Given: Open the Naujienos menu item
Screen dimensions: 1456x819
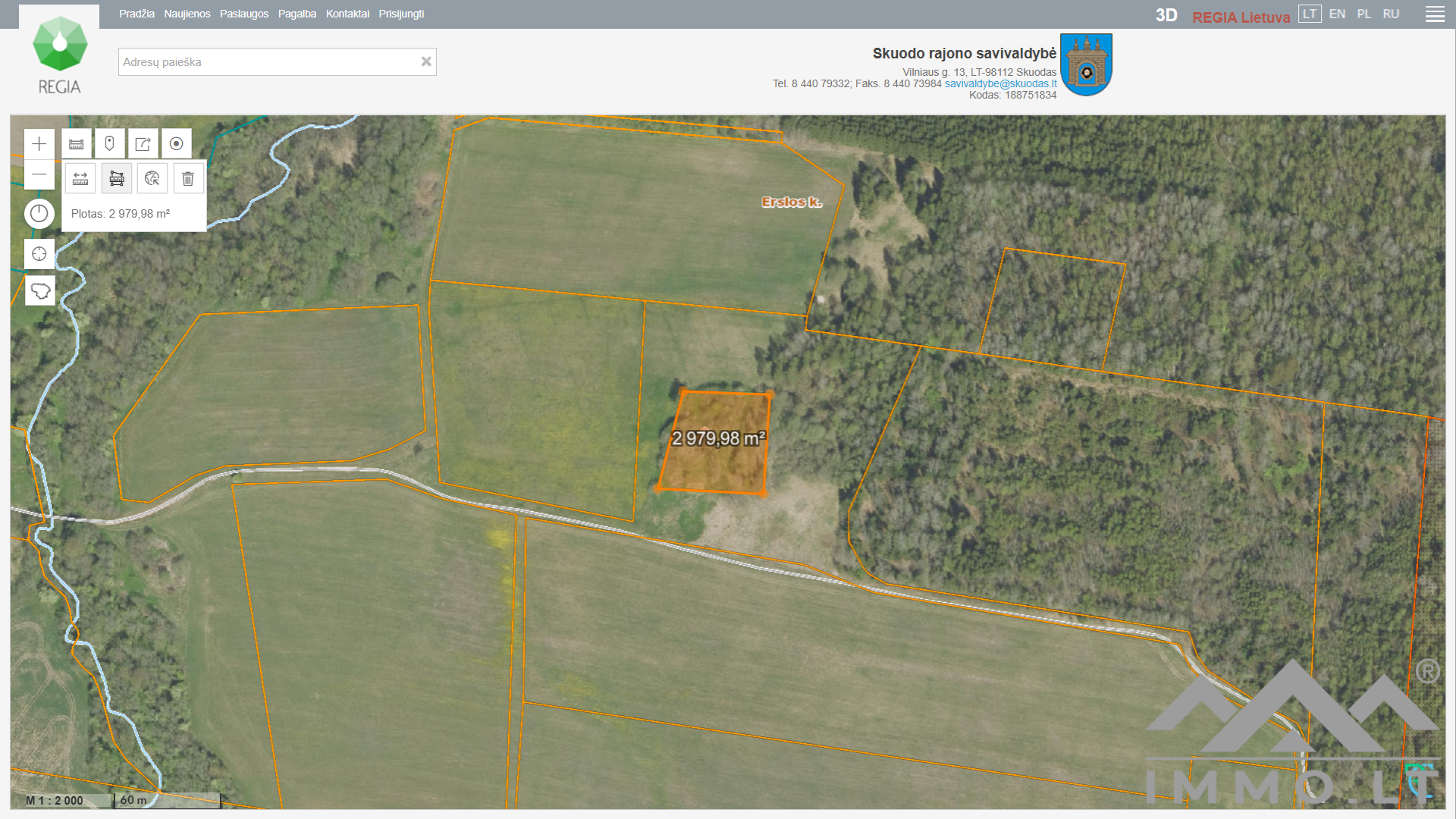Looking at the screenshot, I should [187, 14].
